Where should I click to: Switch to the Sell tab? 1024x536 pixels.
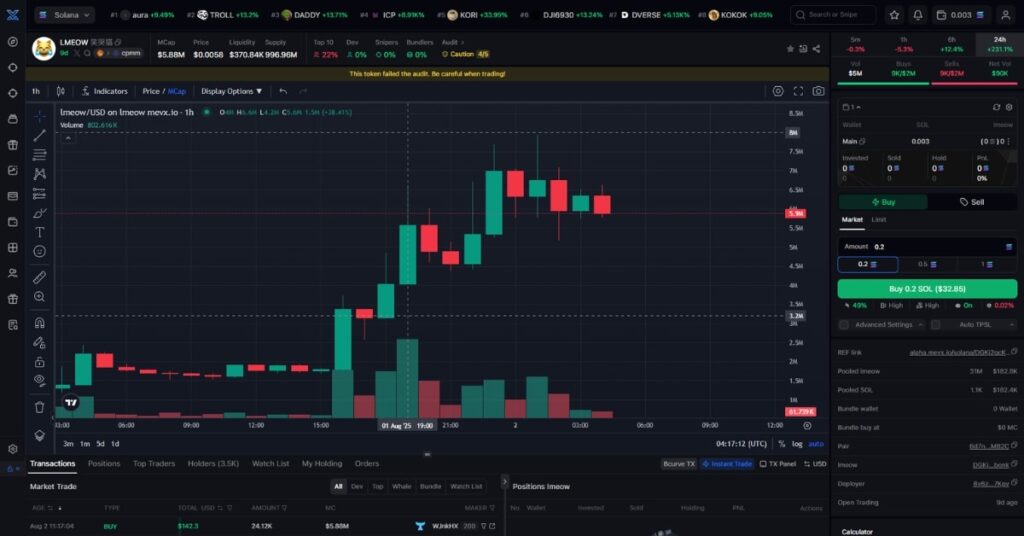[x=972, y=202]
